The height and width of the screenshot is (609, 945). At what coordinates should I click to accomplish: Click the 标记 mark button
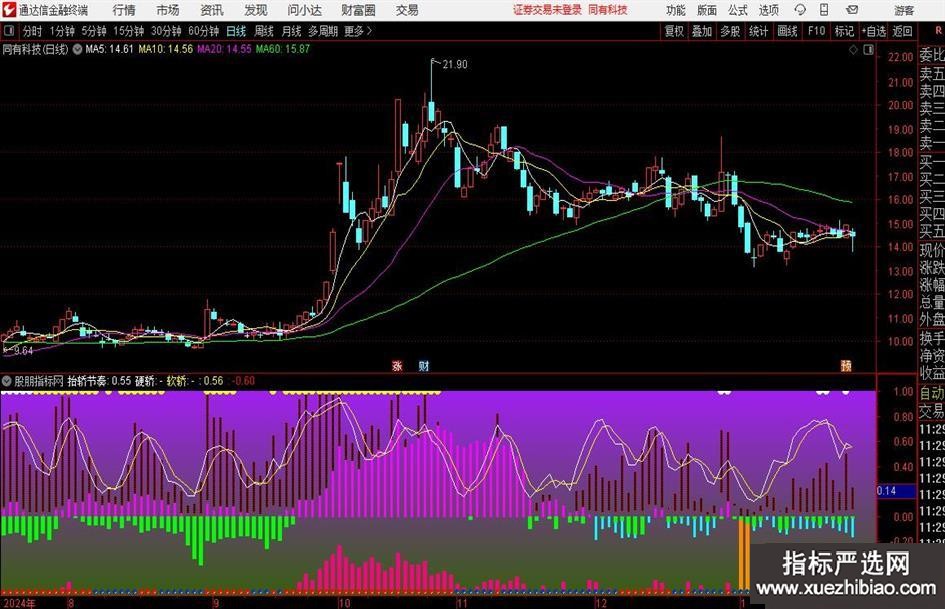click(844, 31)
